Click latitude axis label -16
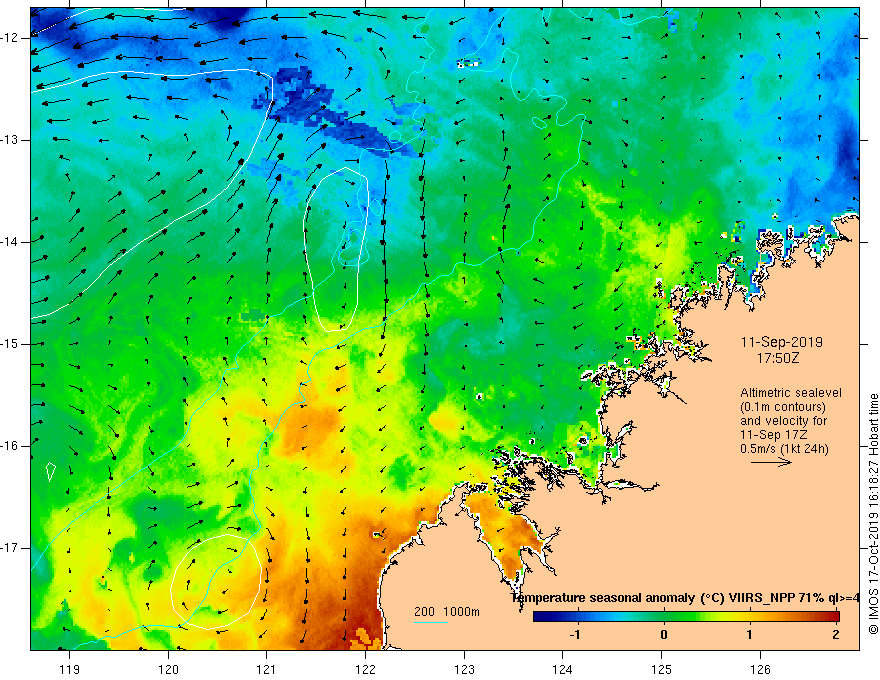 tap(11, 446)
